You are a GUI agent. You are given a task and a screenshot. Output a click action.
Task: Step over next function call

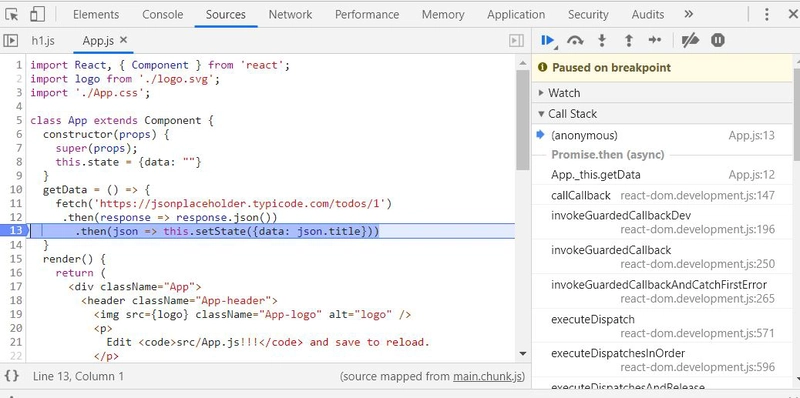(x=575, y=40)
